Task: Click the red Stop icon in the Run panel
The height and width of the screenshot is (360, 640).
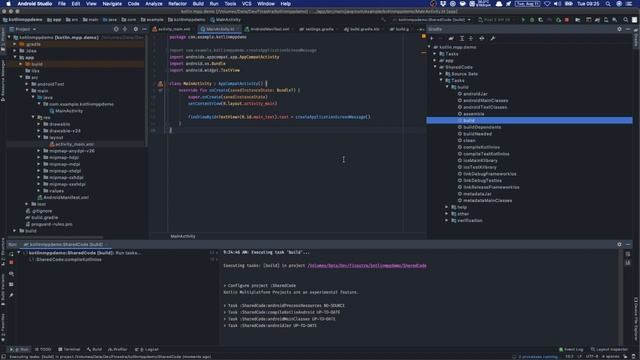Action: (11, 262)
